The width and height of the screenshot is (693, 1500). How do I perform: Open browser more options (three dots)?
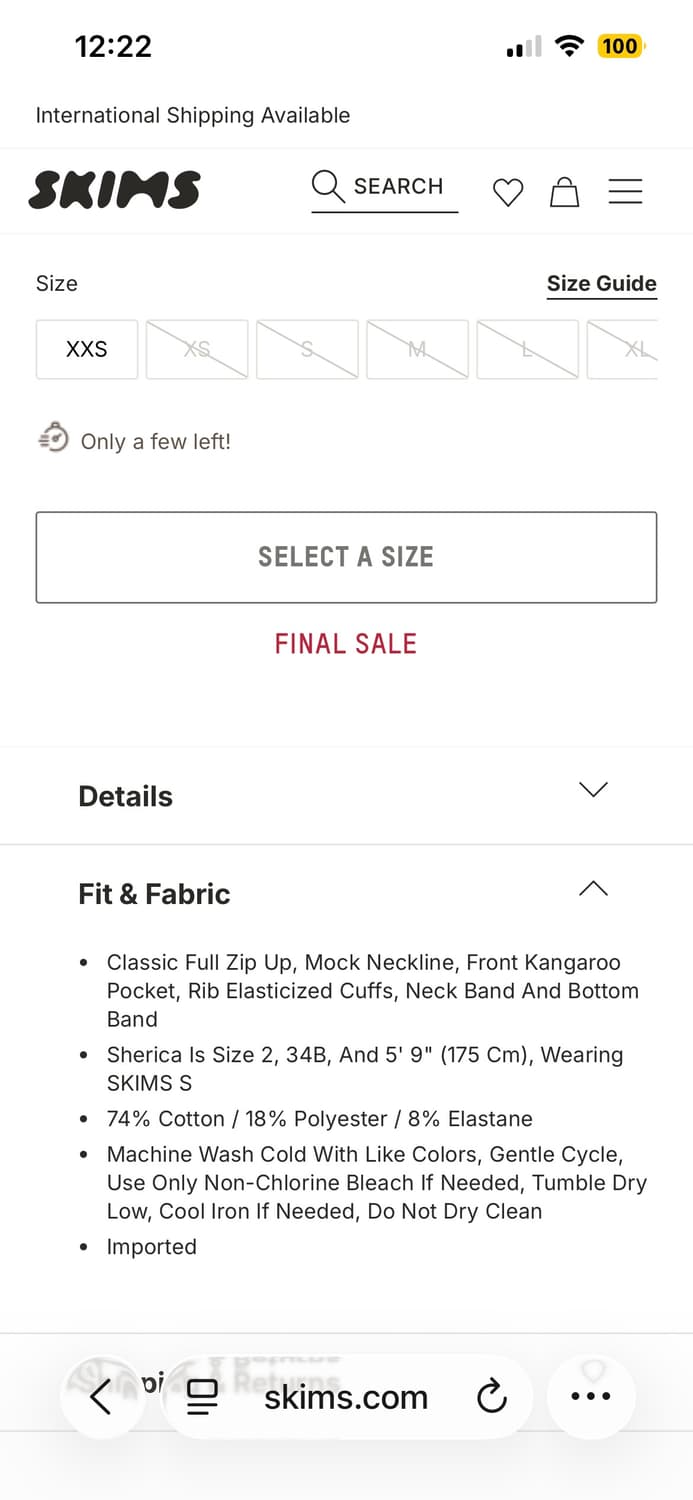(590, 1396)
